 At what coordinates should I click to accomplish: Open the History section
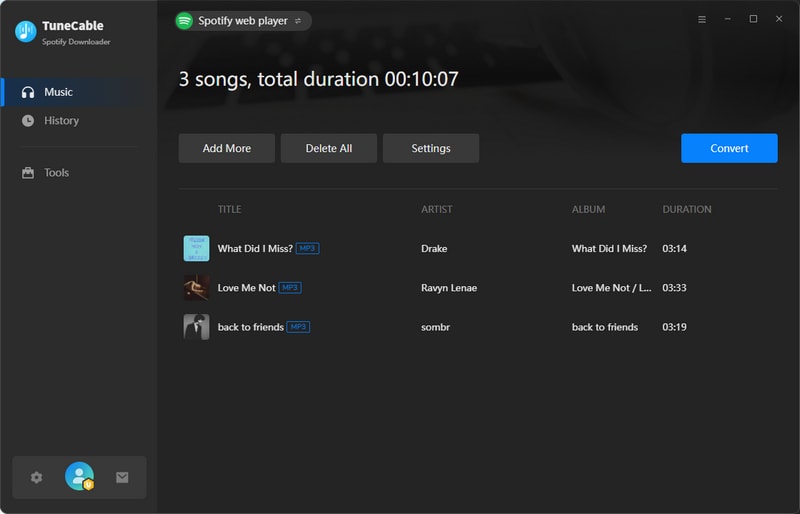click(79, 120)
